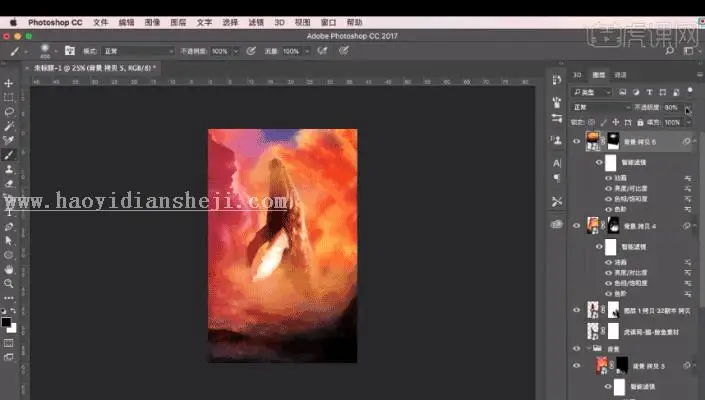Hide the 背景 拷贝 3 layer

(x=576, y=365)
